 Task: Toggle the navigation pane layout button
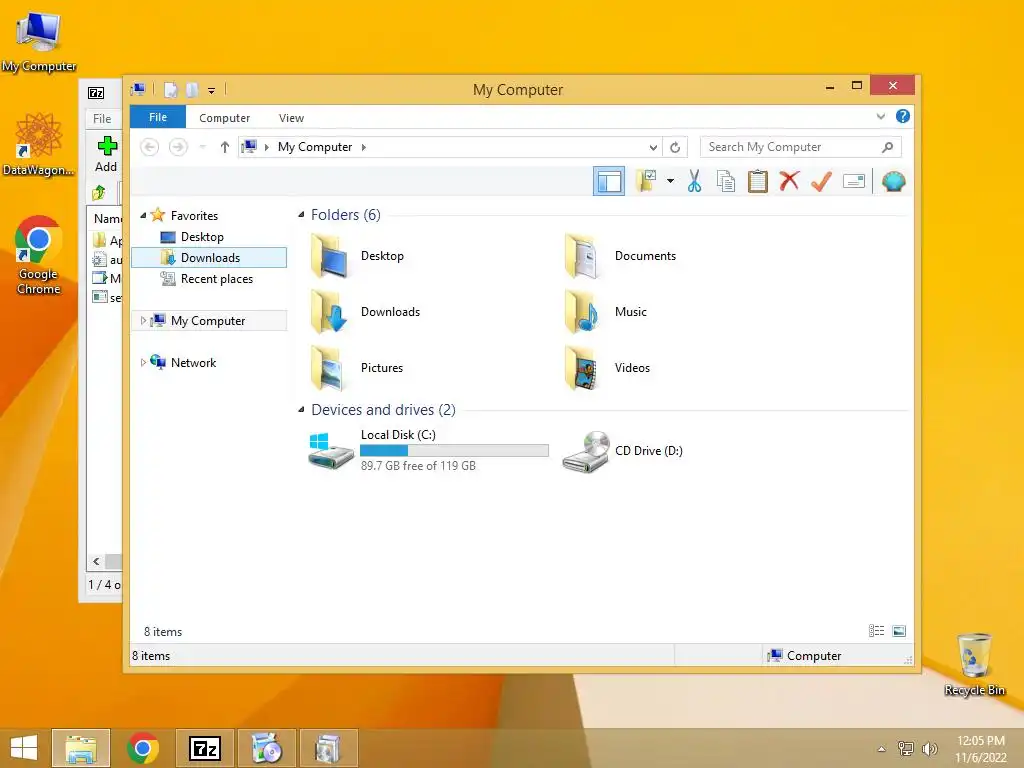(x=609, y=181)
